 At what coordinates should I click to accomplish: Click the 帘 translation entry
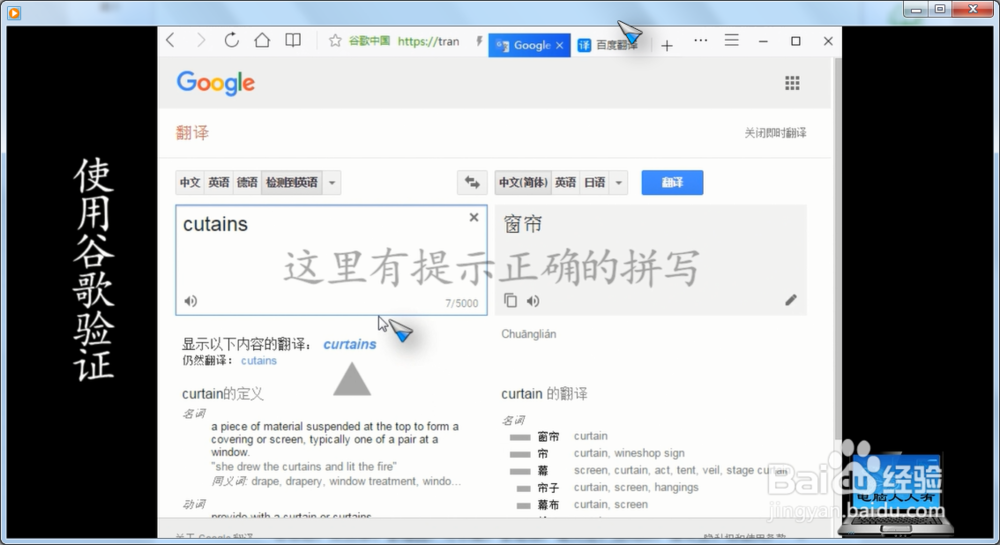[543, 453]
